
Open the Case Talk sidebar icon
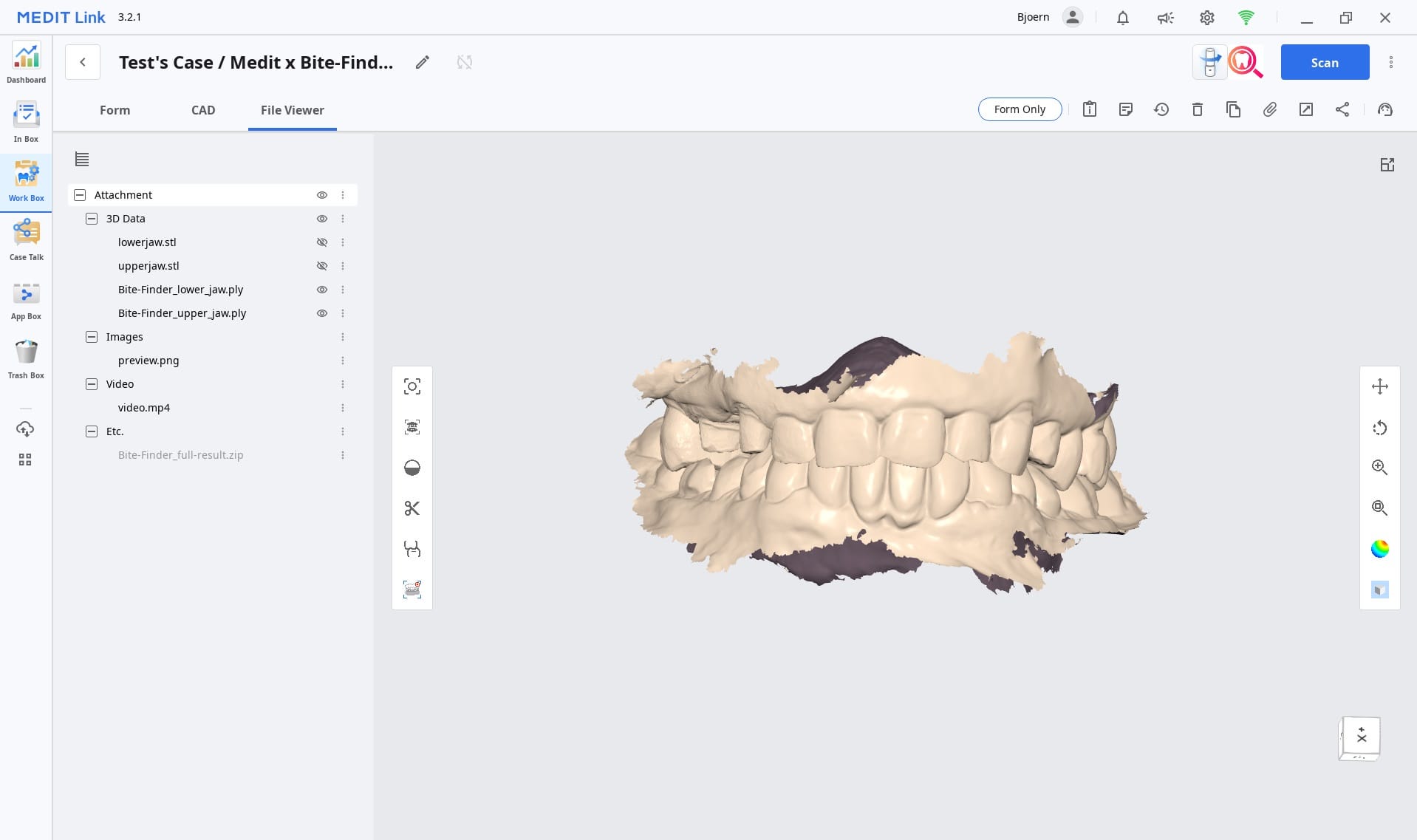click(x=26, y=240)
